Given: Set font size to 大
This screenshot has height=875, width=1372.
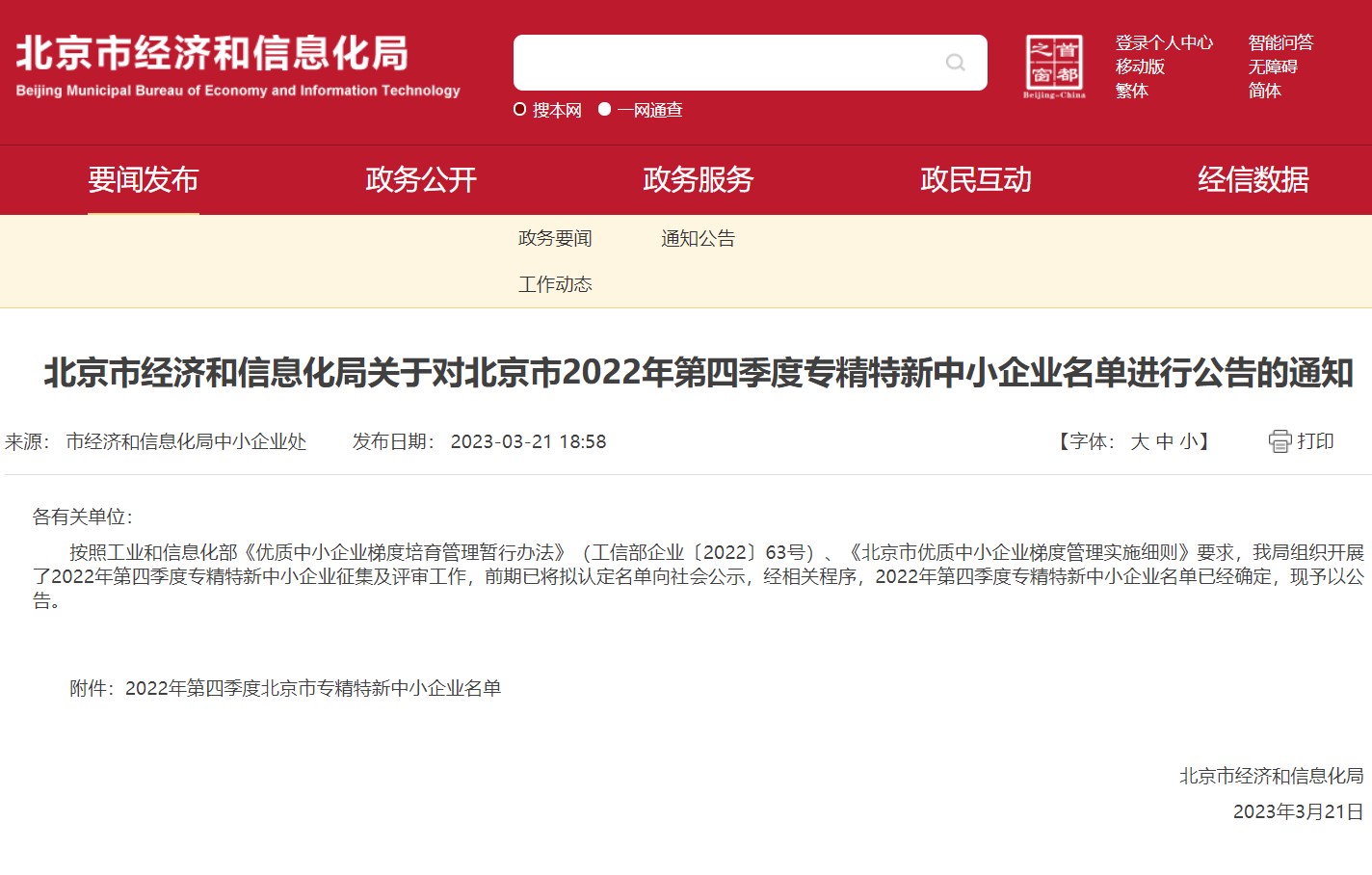Looking at the screenshot, I should point(1140,441).
